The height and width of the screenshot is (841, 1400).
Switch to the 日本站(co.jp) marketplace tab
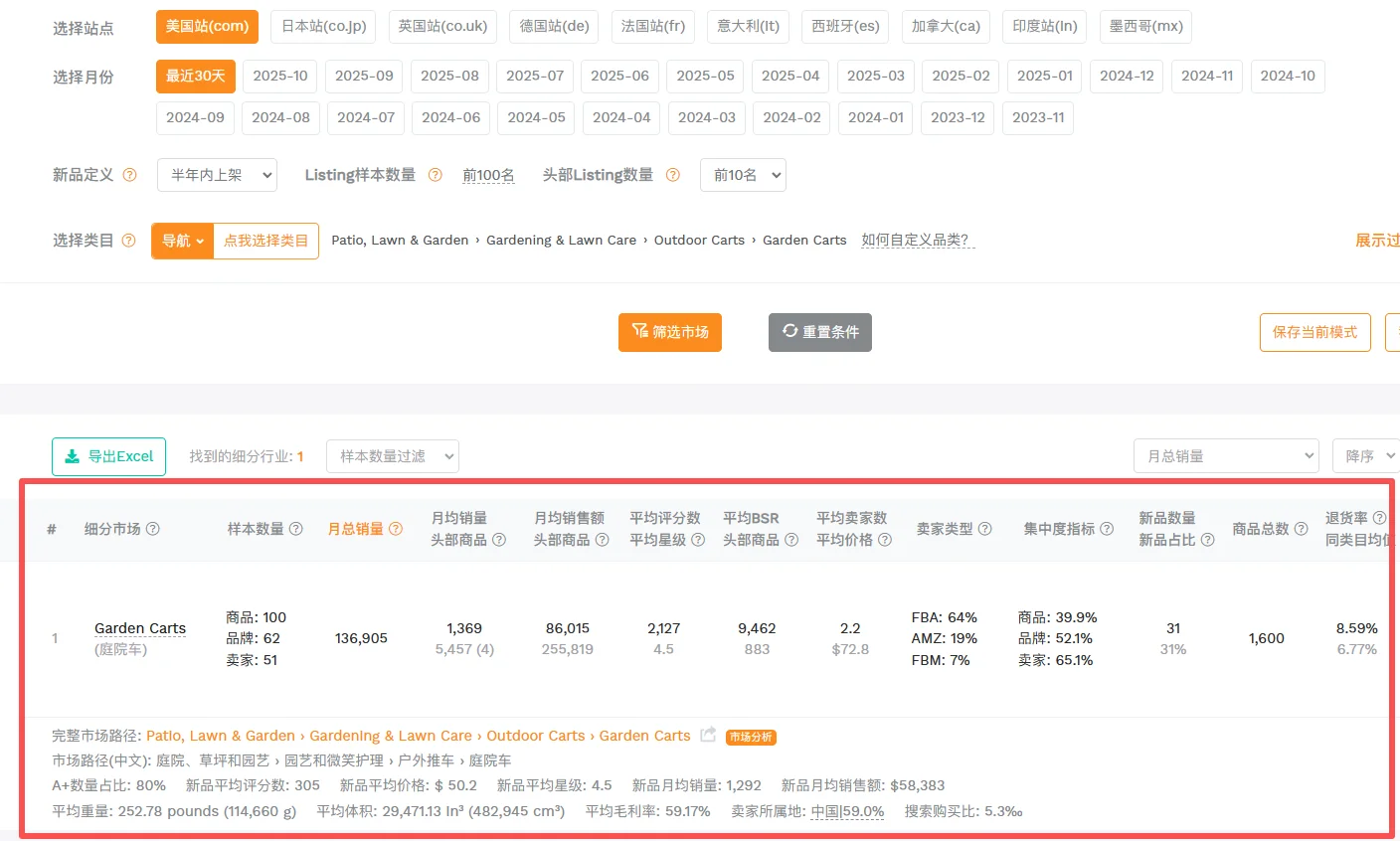point(322,28)
